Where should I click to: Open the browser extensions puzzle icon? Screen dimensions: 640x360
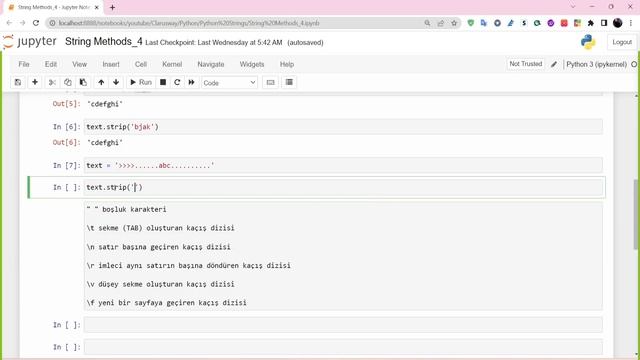click(x=591, y=23)
